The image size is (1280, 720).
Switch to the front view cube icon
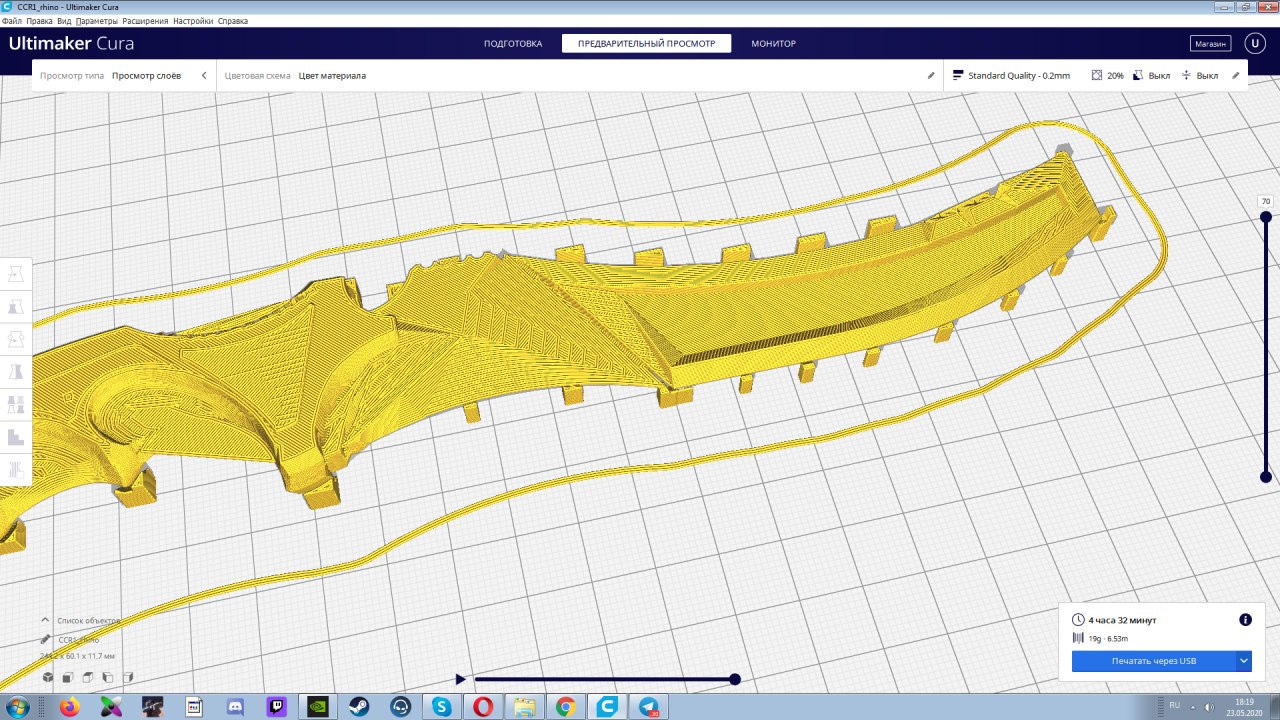68,677
